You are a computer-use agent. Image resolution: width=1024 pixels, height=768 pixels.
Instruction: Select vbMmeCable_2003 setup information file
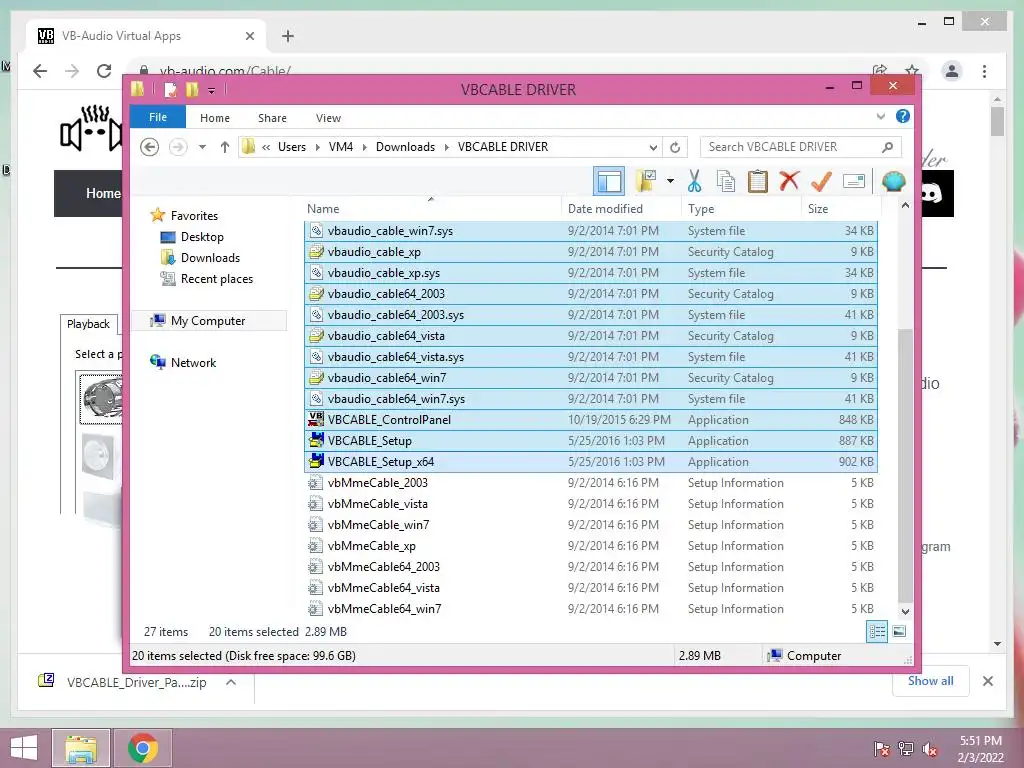591,483
